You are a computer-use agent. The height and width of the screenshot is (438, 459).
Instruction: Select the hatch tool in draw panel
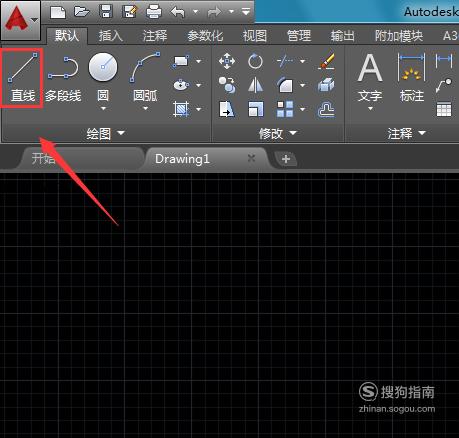pyautogui.click(x=181, y=109)
